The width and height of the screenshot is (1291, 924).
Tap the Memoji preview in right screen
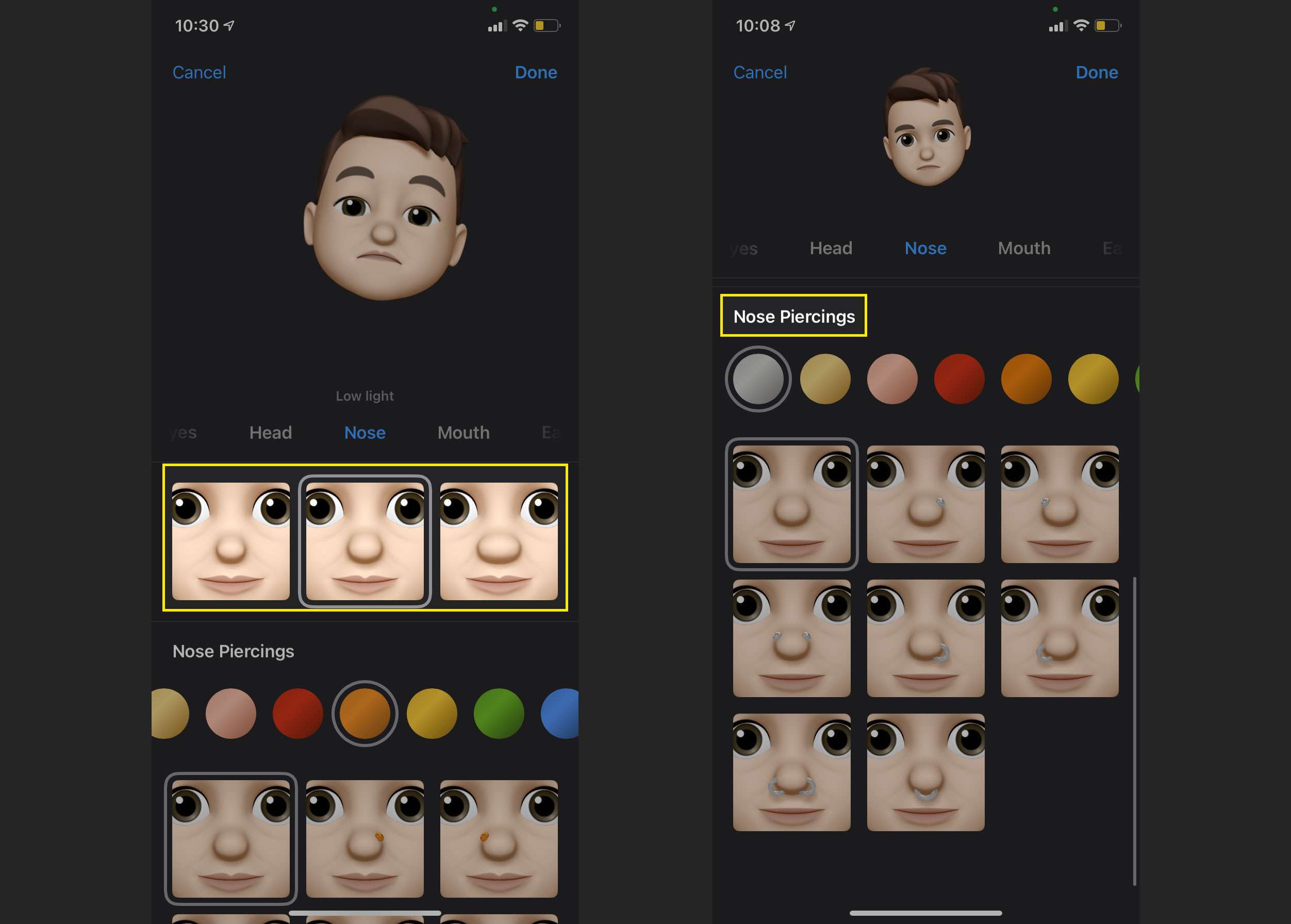(x=926, y=127)
